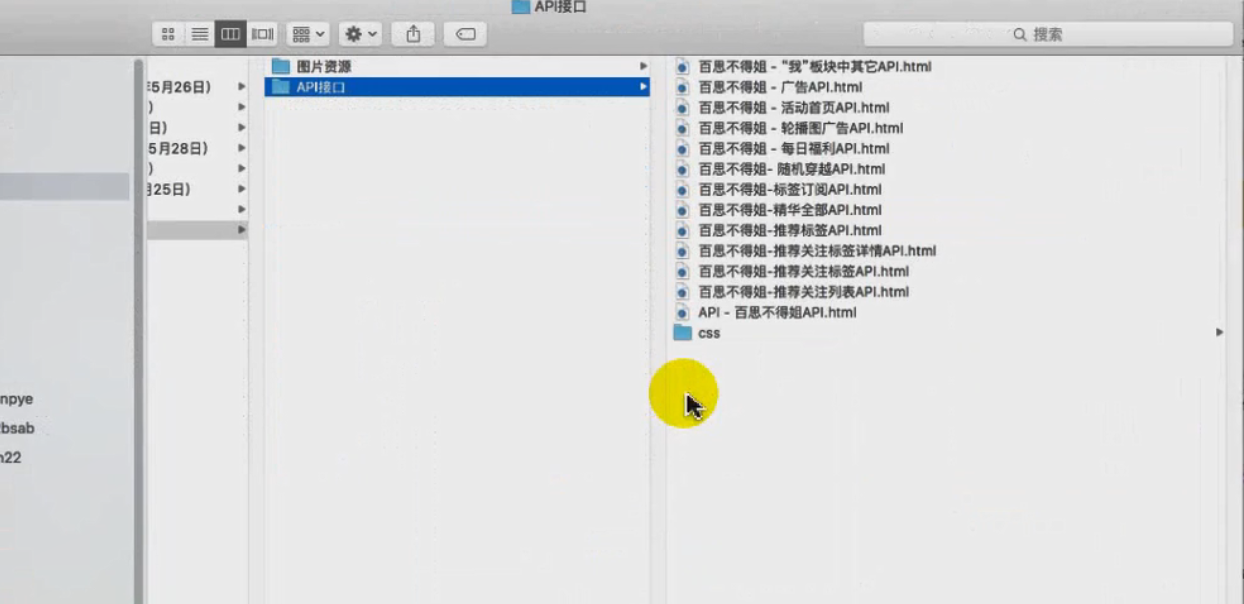Click icon of 每日福利API.html file
The width and height of the screenshot is (1244, 604).
pyautogui.click(x=683, y=148)
